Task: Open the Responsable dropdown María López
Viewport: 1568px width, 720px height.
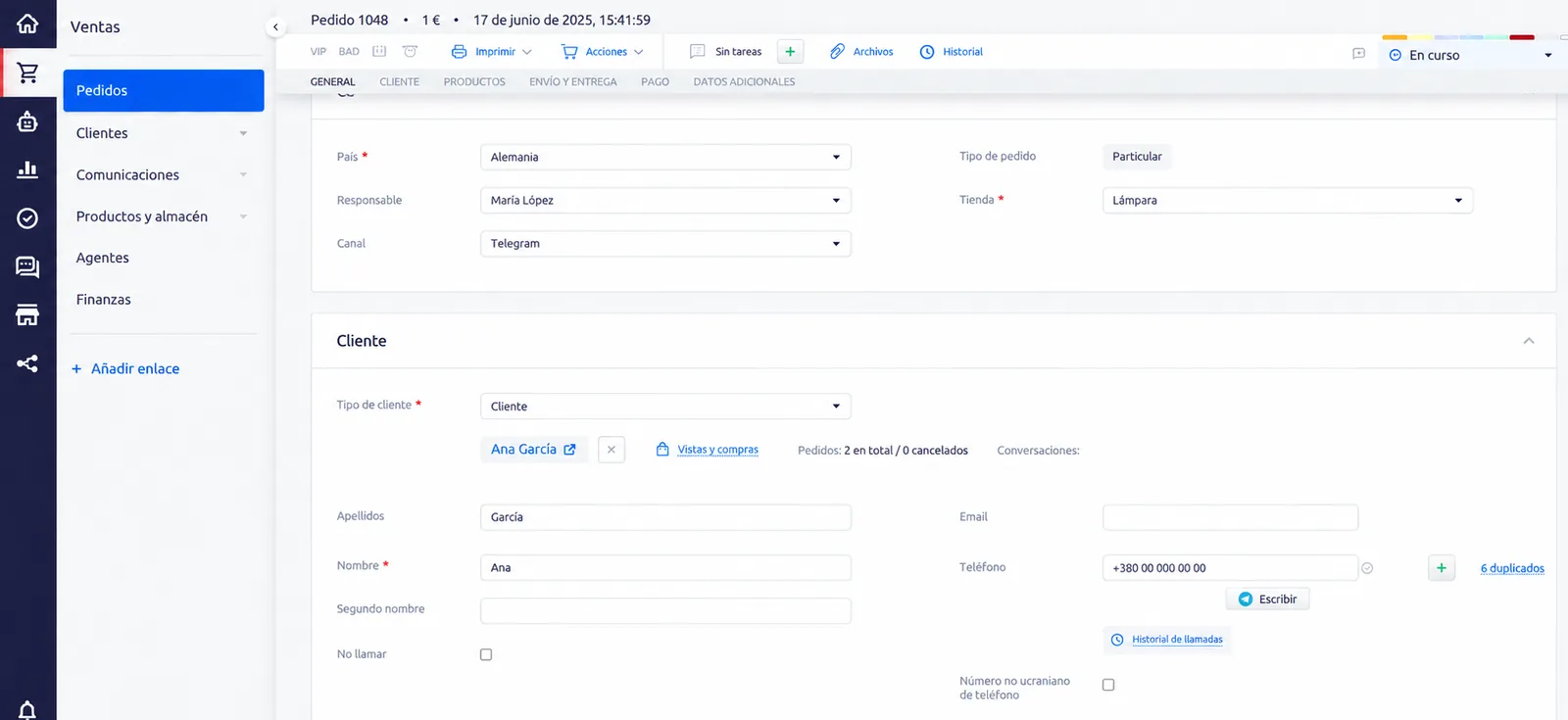Action: [x=665, y=200]
